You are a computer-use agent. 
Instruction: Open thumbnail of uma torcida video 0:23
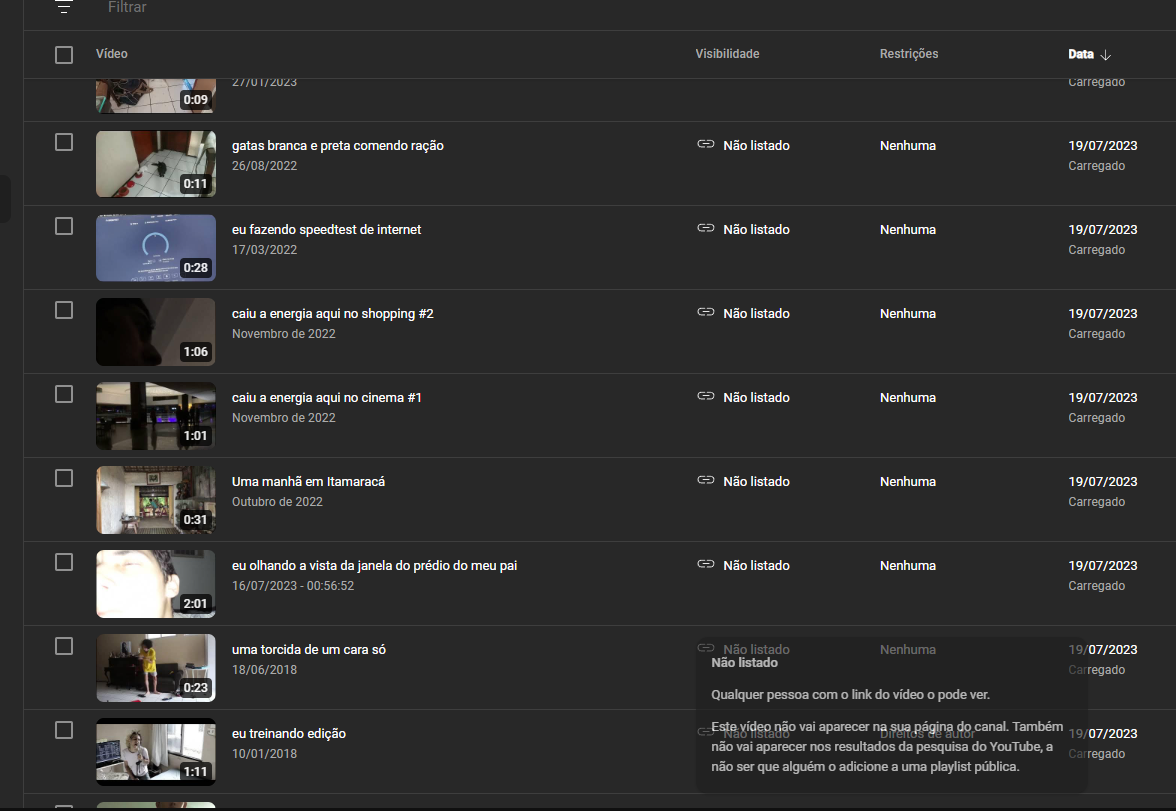156,668
